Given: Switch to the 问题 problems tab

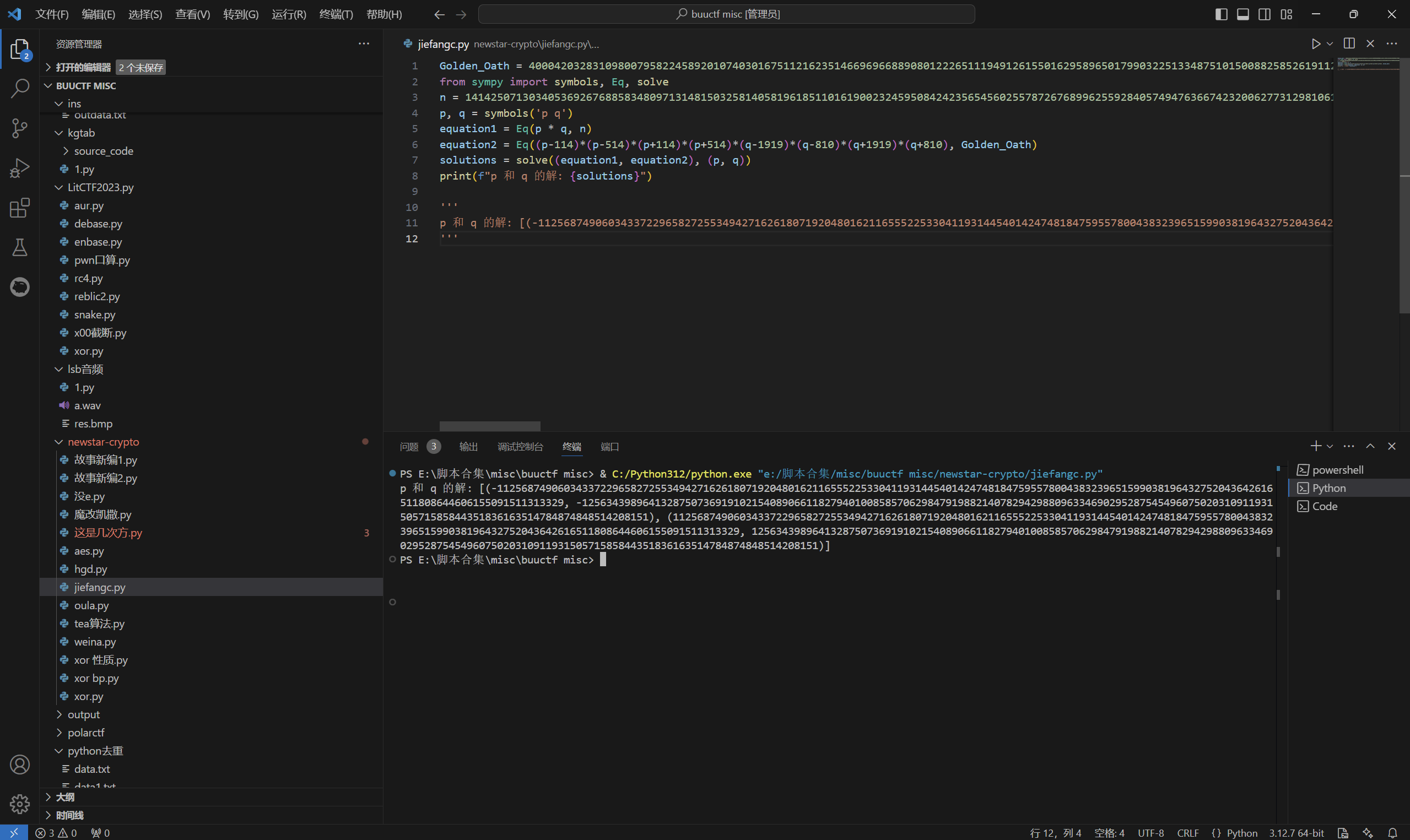Looking at the screenshot, I should point(419,447).
